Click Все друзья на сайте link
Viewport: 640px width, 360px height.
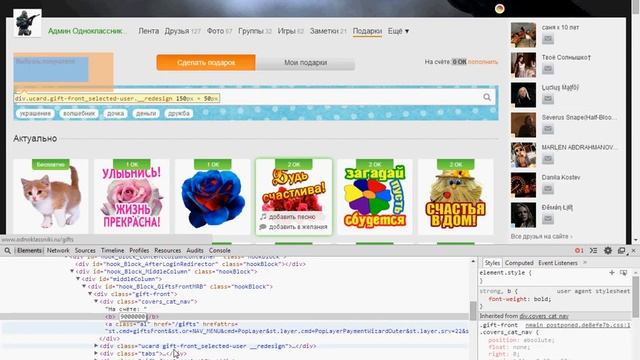(x=541, y=237)
